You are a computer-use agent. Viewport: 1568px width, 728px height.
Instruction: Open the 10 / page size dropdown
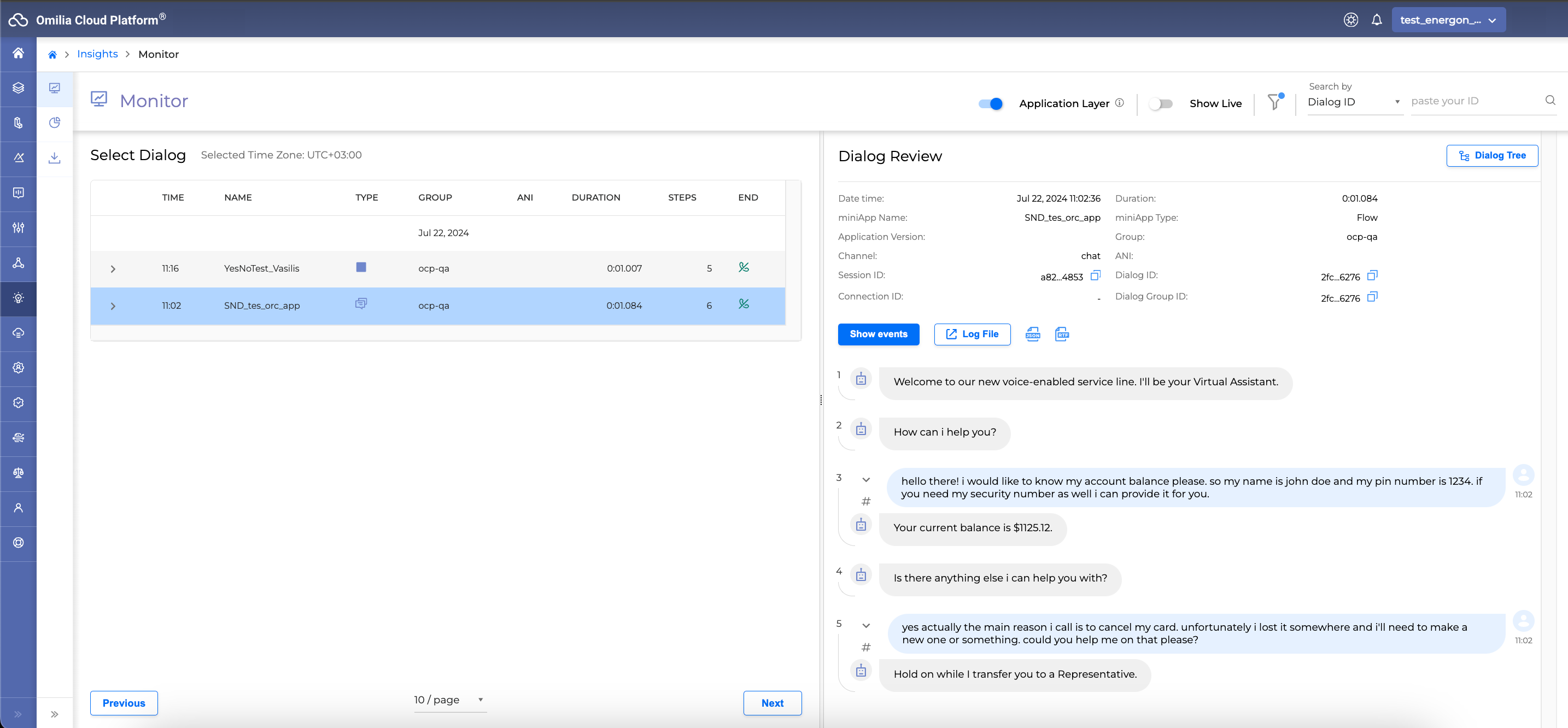(449, 700)
